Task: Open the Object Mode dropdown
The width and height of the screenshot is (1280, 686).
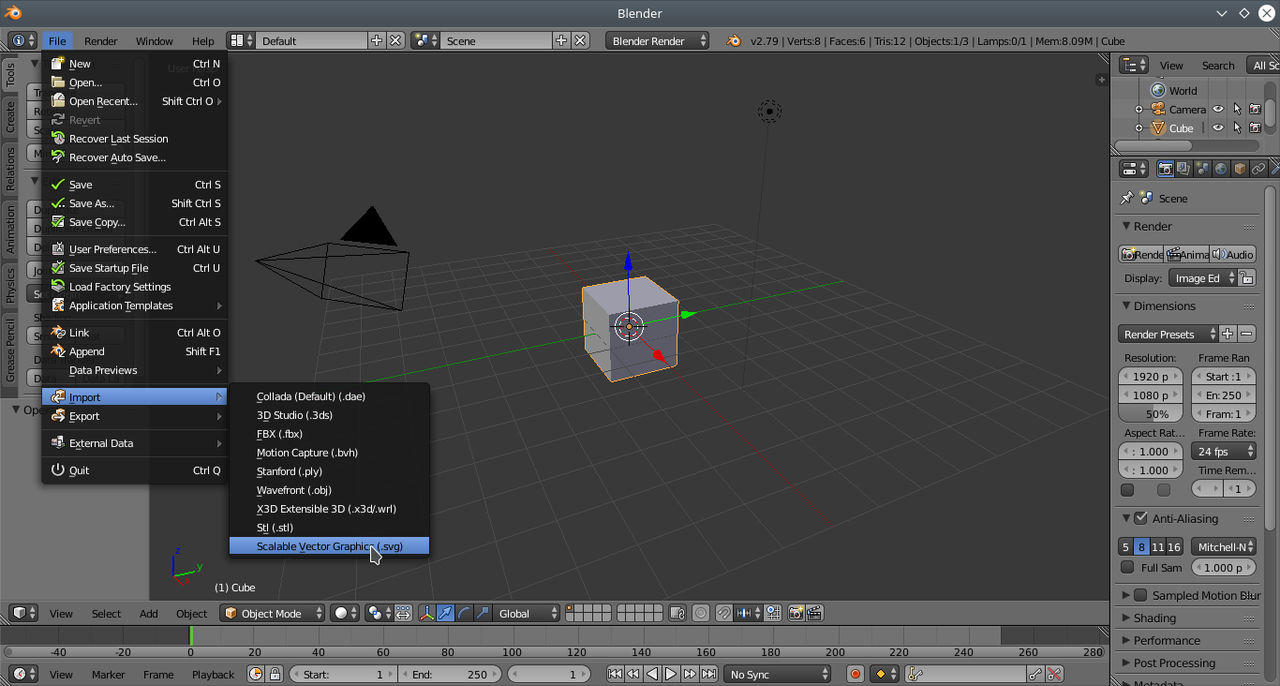Action: coord(273,613)
